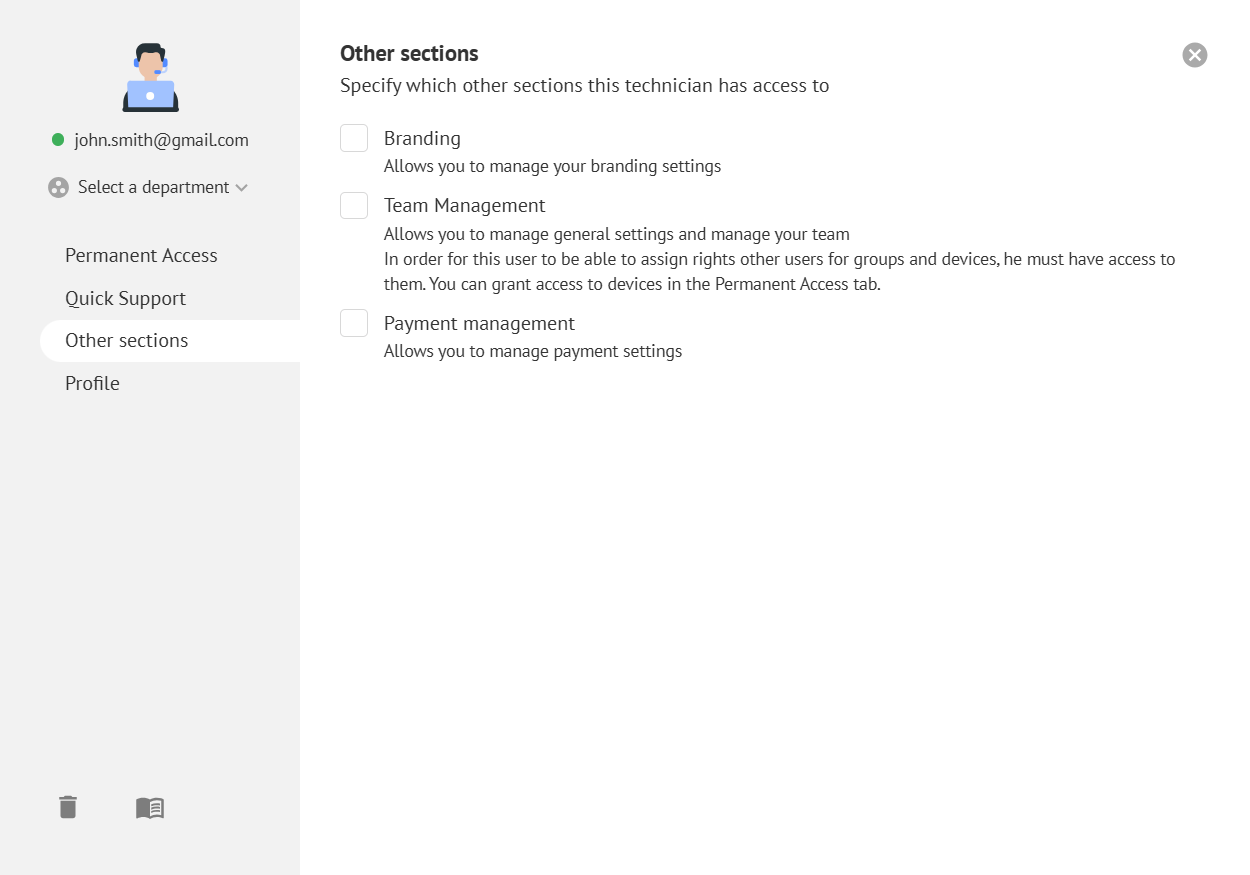
Task: Select the Other sections sidebar item
Action: 126,340
